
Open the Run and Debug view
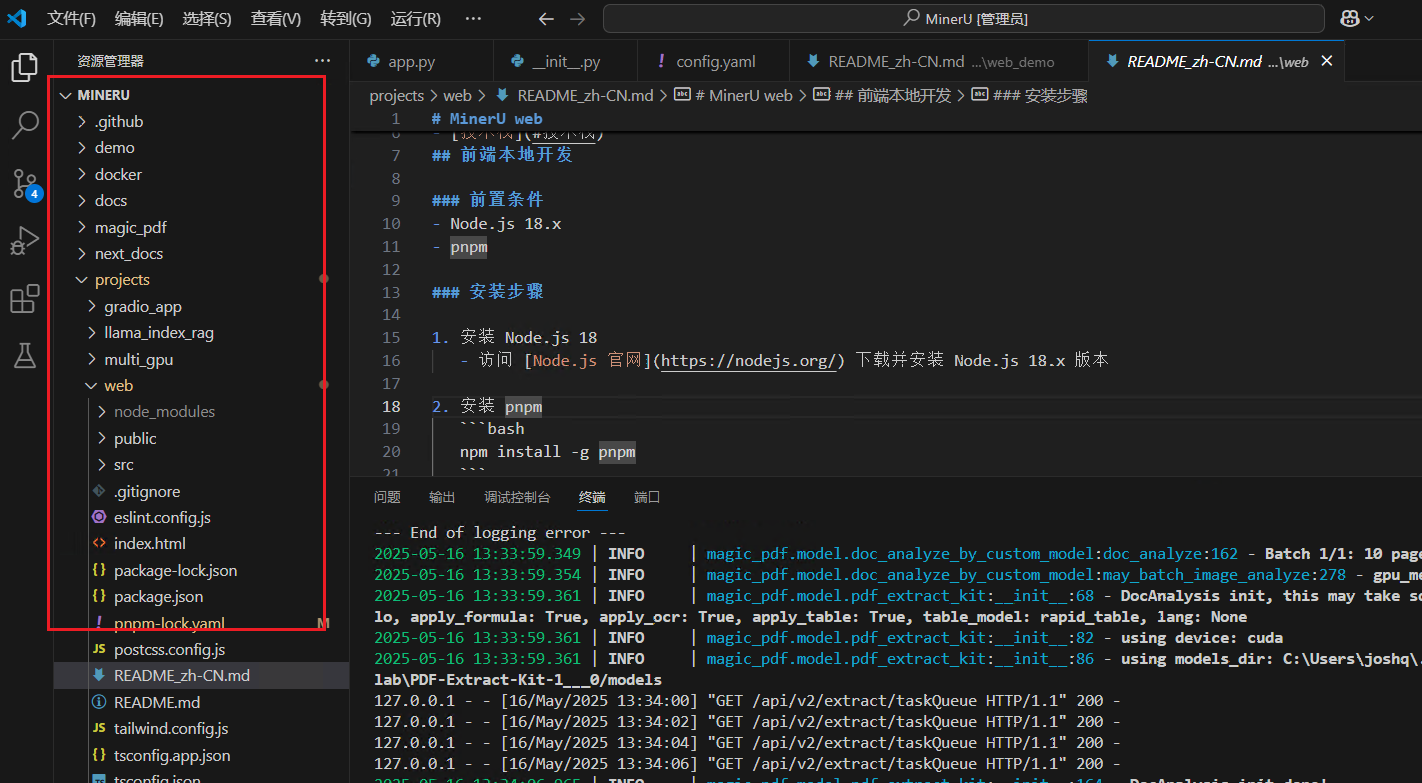point(24,241)
